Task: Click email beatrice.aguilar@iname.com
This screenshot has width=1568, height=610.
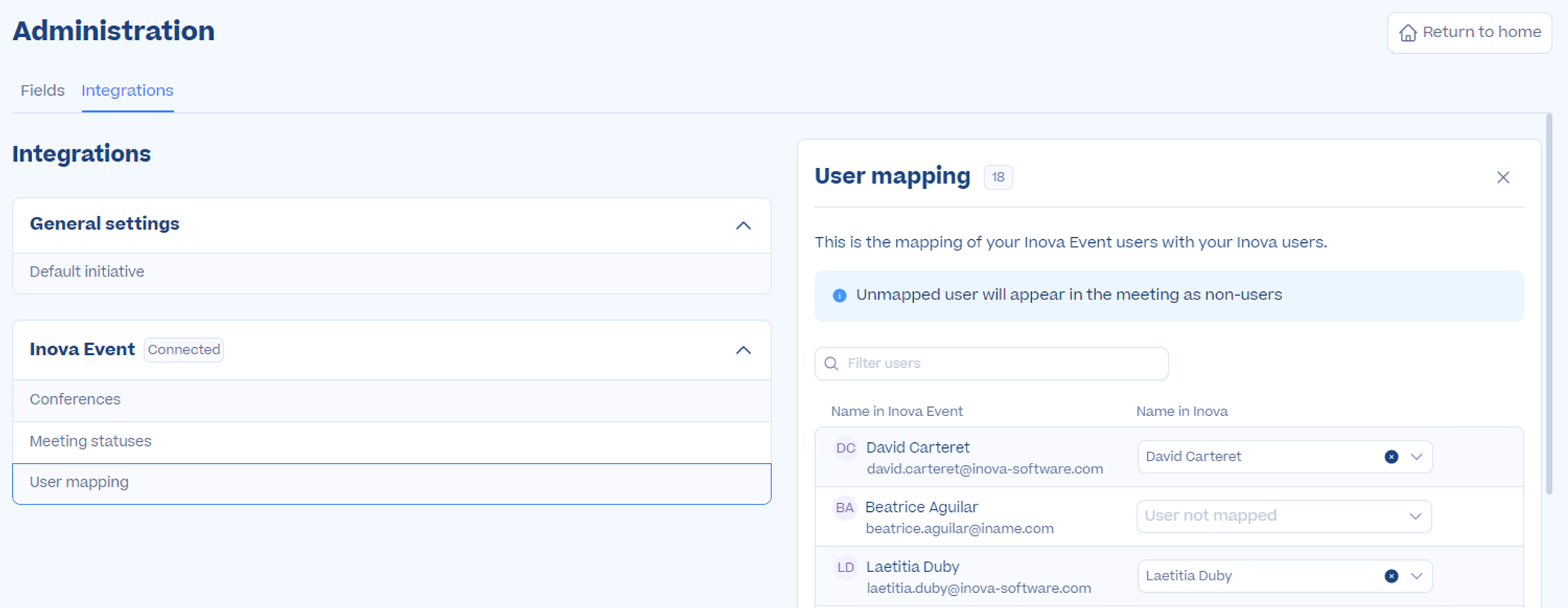Action: (959, 529)
